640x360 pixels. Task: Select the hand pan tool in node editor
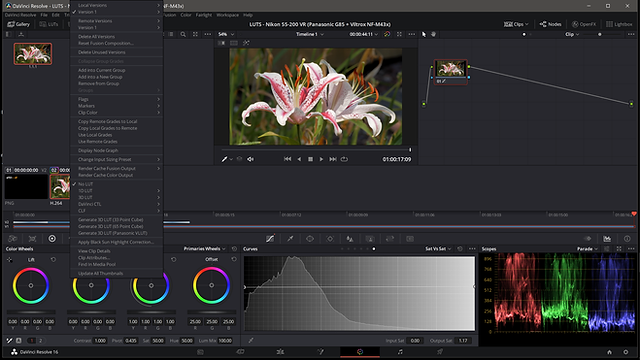433,34
